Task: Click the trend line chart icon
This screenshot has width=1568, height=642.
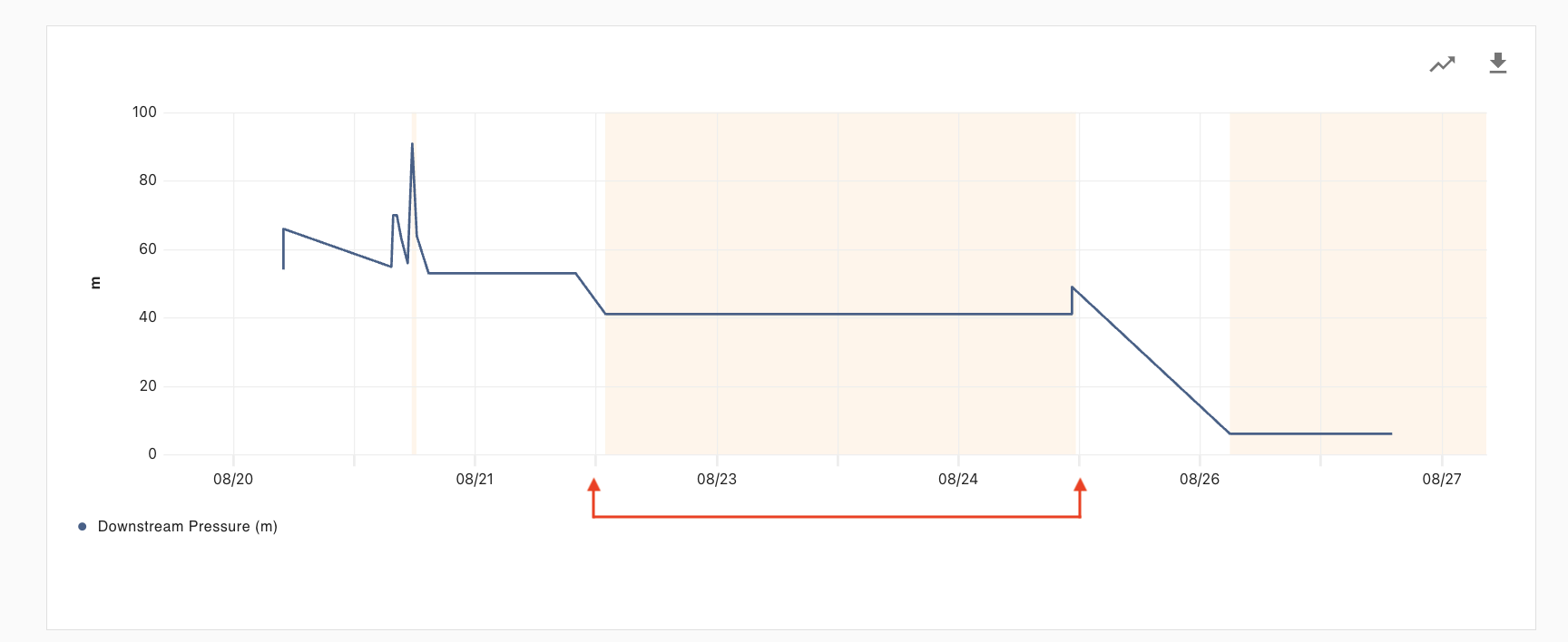Action: tap(1442, 64)
